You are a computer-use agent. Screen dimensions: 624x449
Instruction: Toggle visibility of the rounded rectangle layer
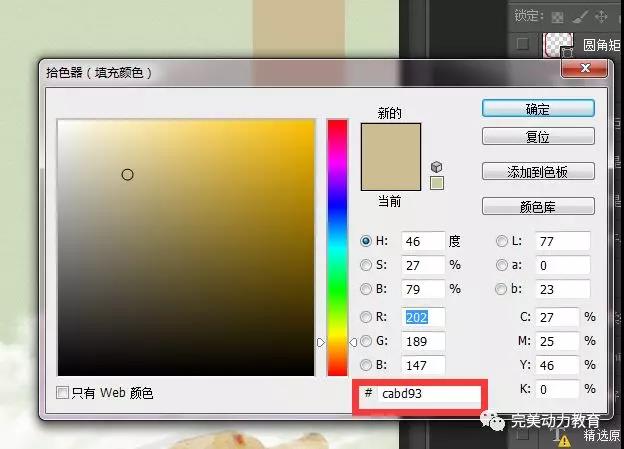[521, 44]
